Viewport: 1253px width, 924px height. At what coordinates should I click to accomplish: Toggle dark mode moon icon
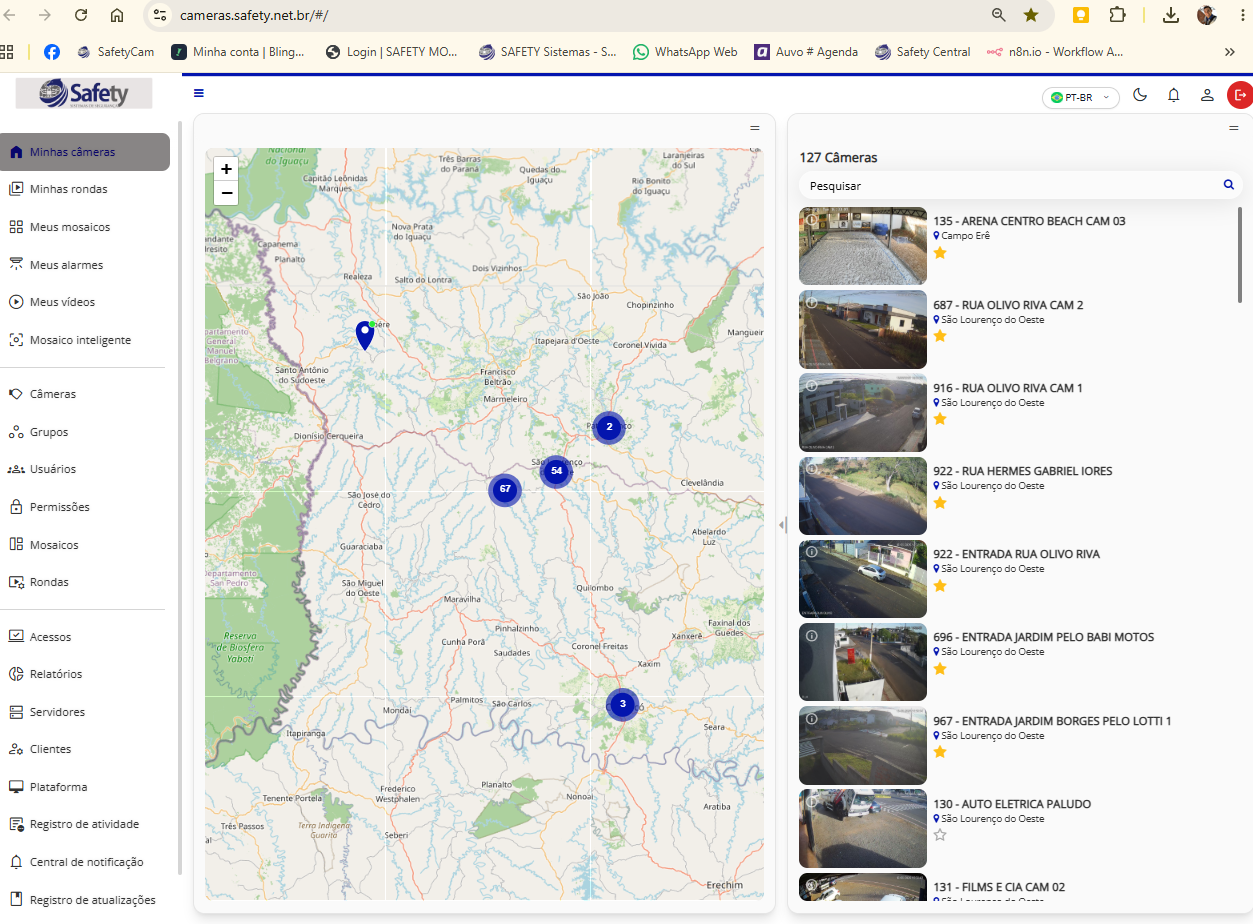point(1140,95)
